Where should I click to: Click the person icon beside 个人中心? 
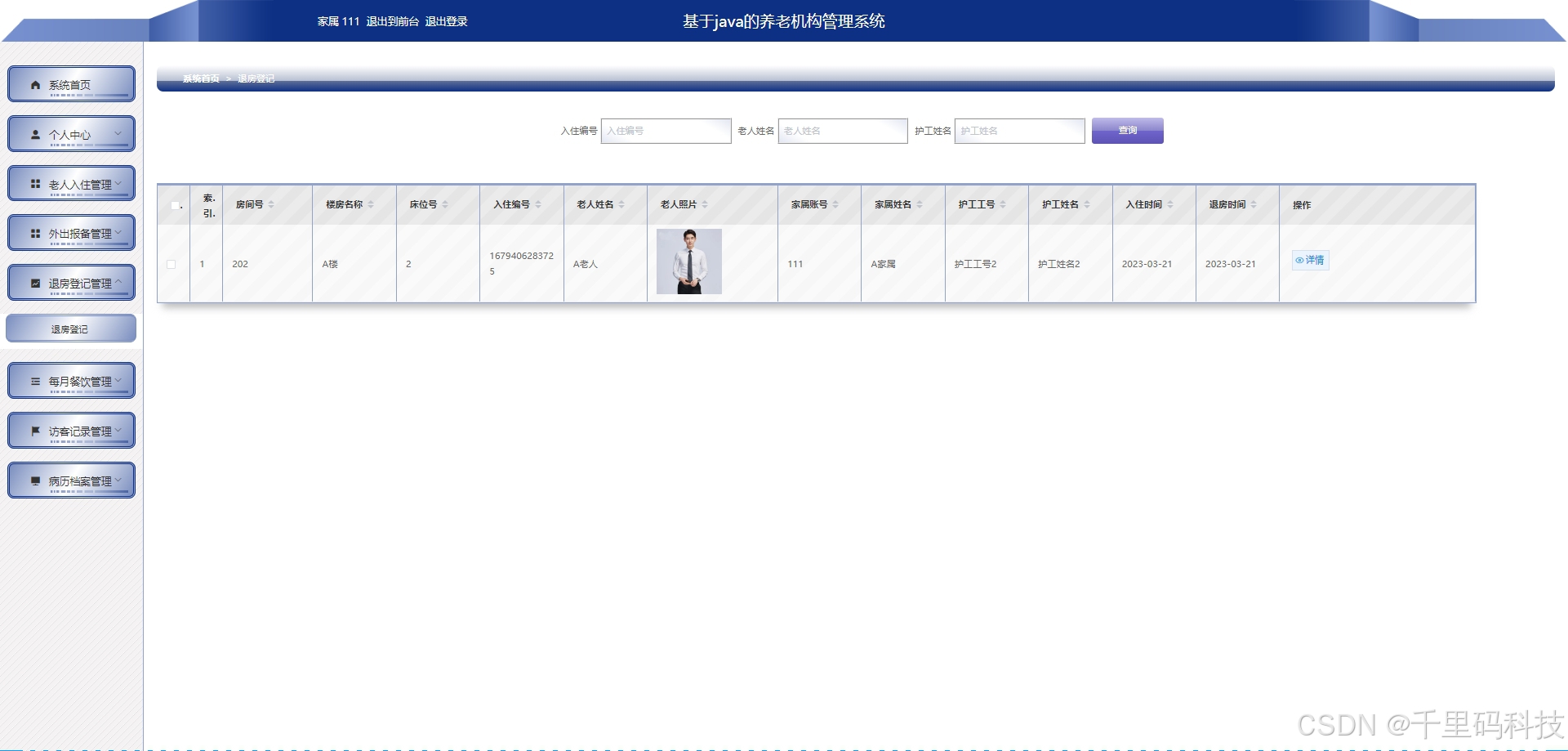(x=35, y=135)
